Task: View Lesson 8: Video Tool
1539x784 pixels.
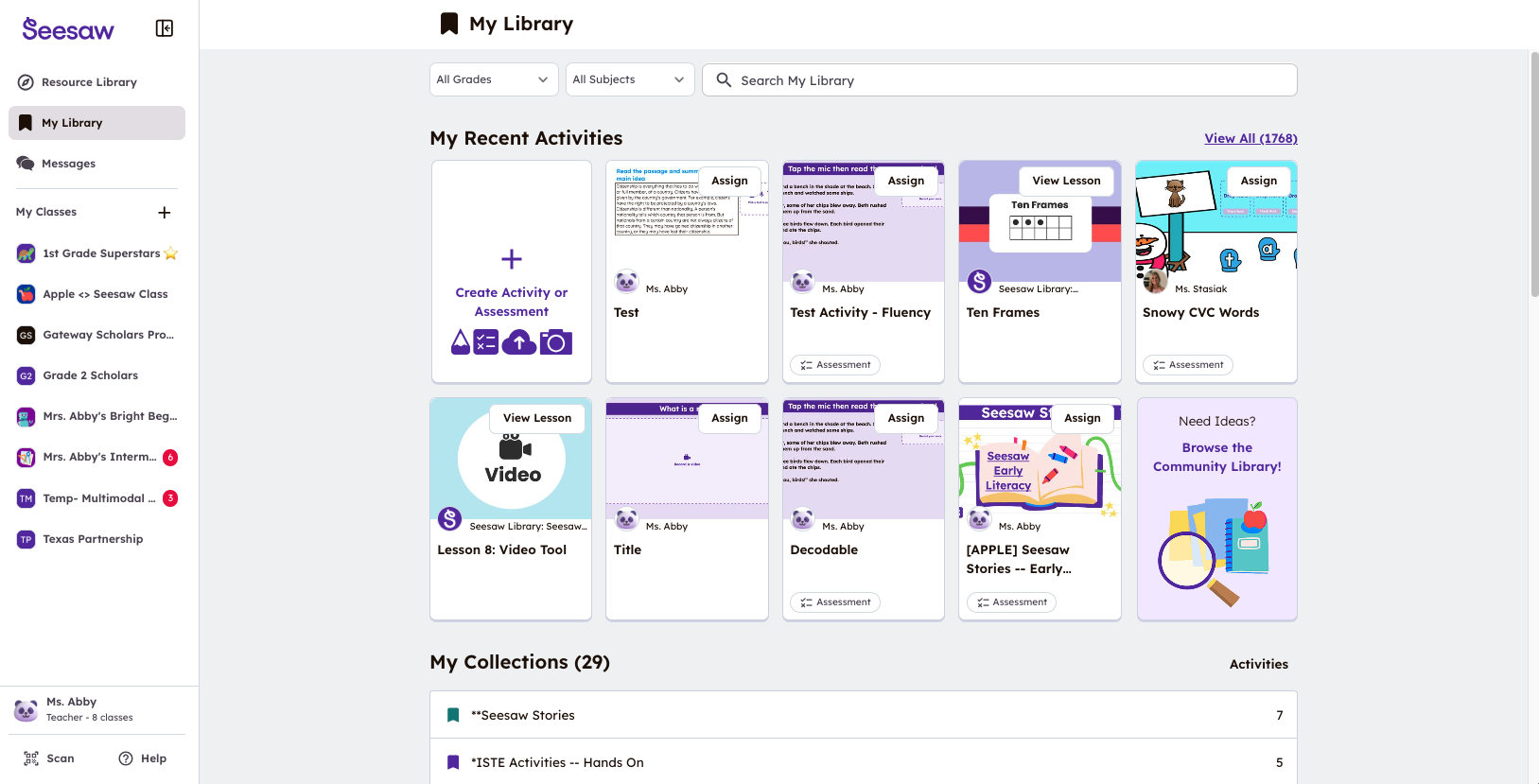Action: pos(537,418)
